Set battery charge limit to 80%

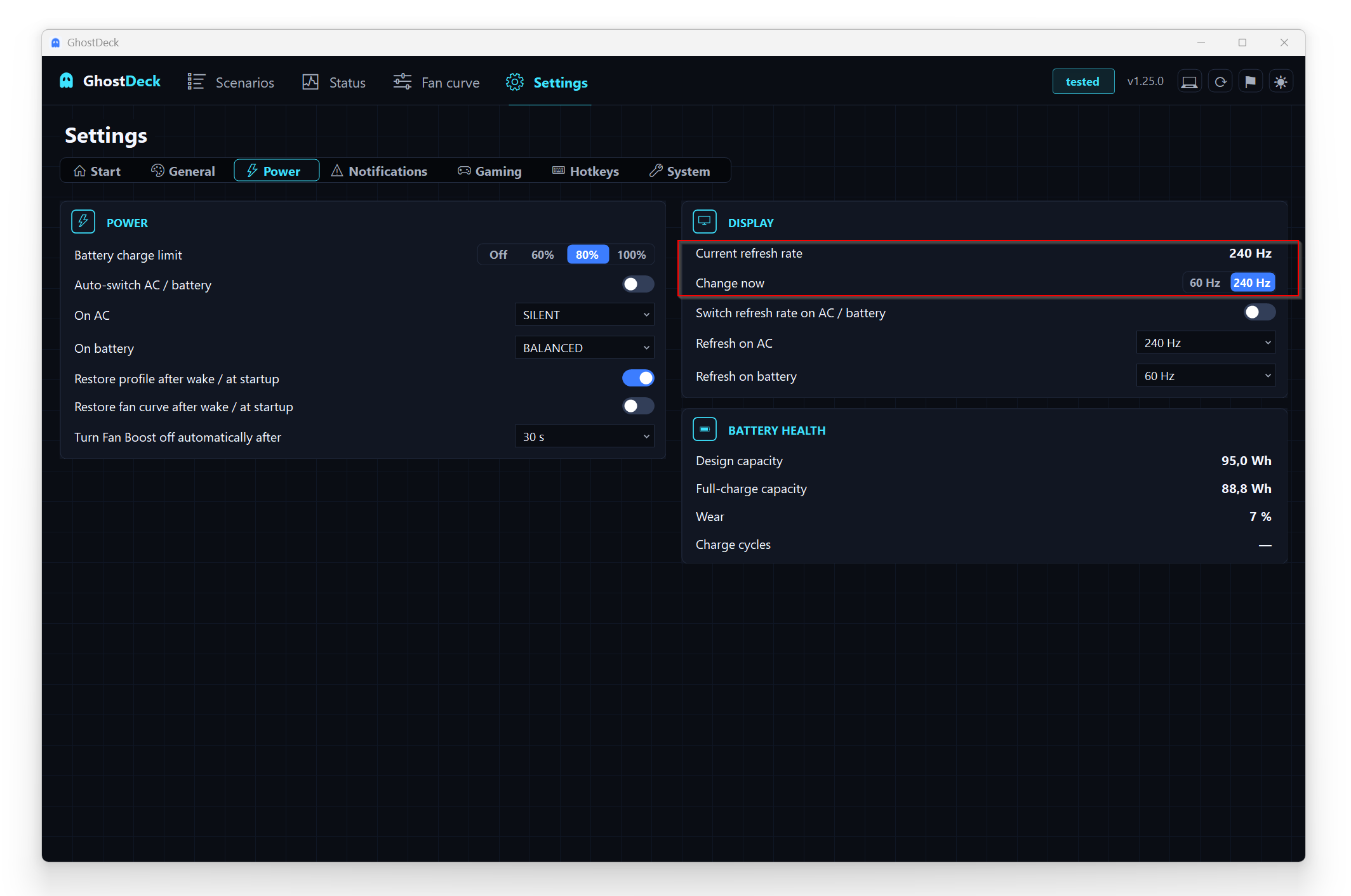point(588,254)
